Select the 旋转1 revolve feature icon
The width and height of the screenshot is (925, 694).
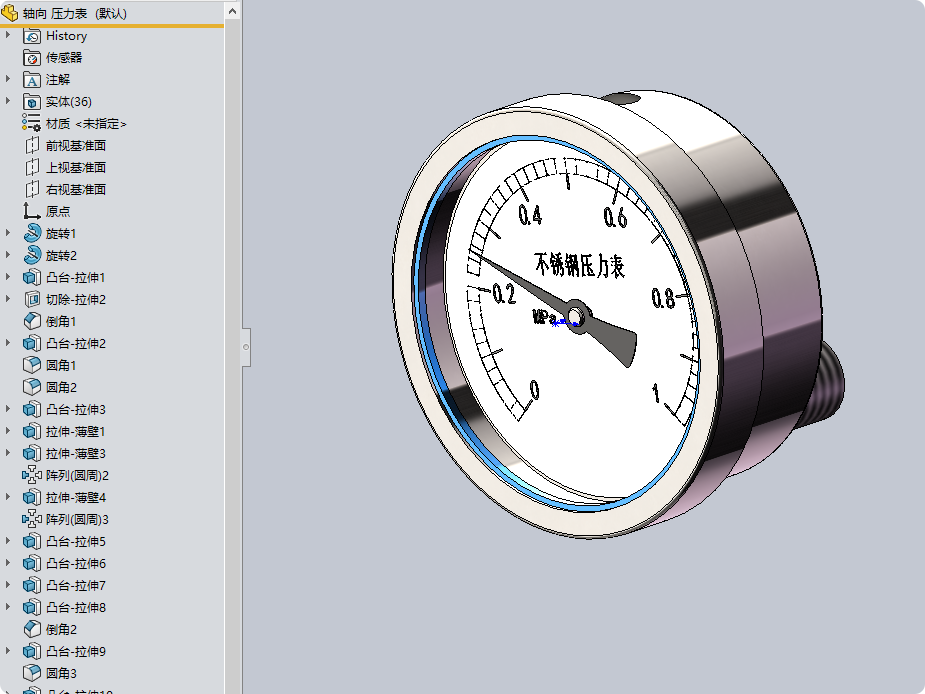32,234
